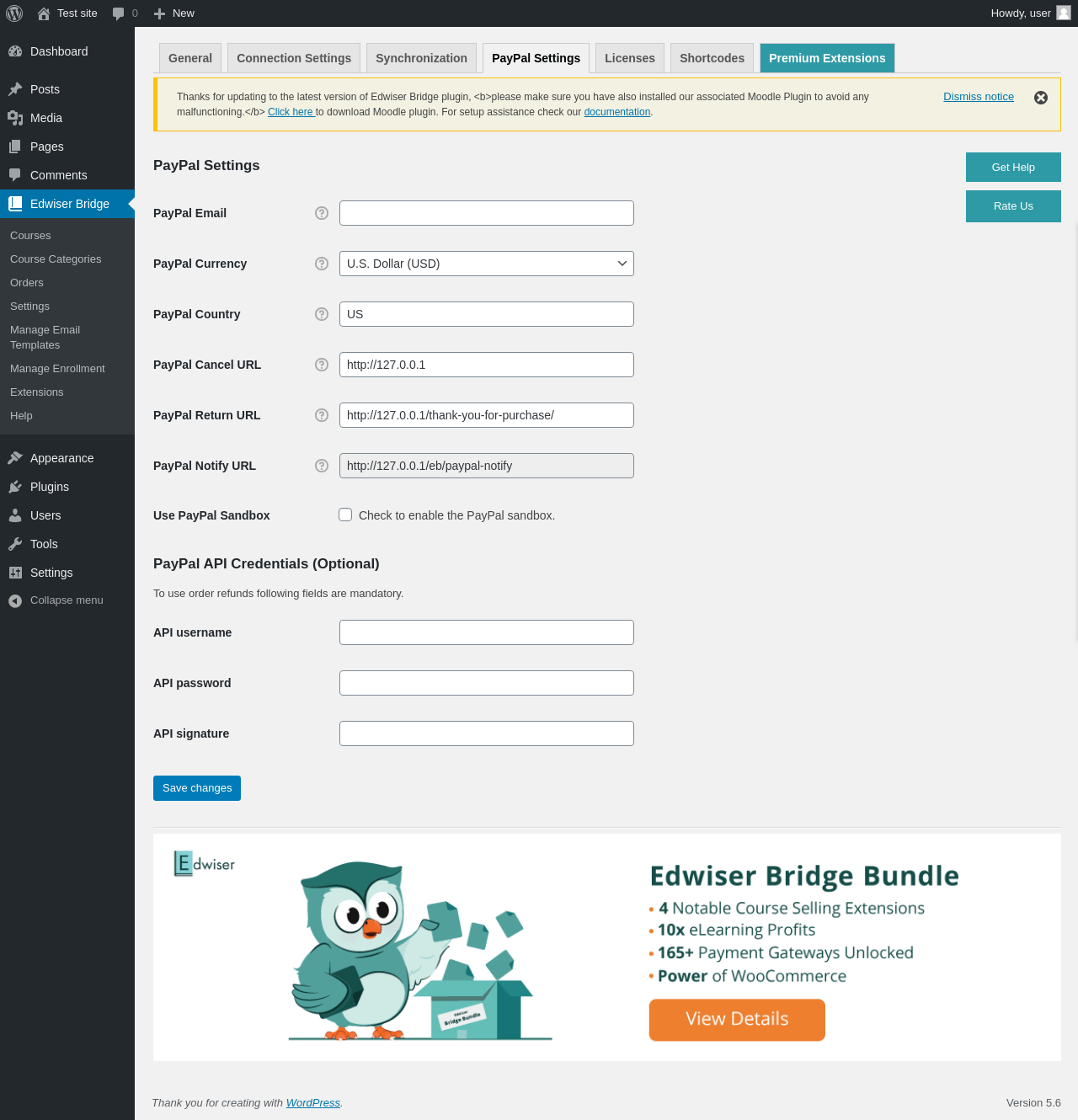Image resolution: width=1078 pixels, height=1120 pixels.
Task: Open the comments bubble icon in admin bar
Action: click(x=118, y=13)
